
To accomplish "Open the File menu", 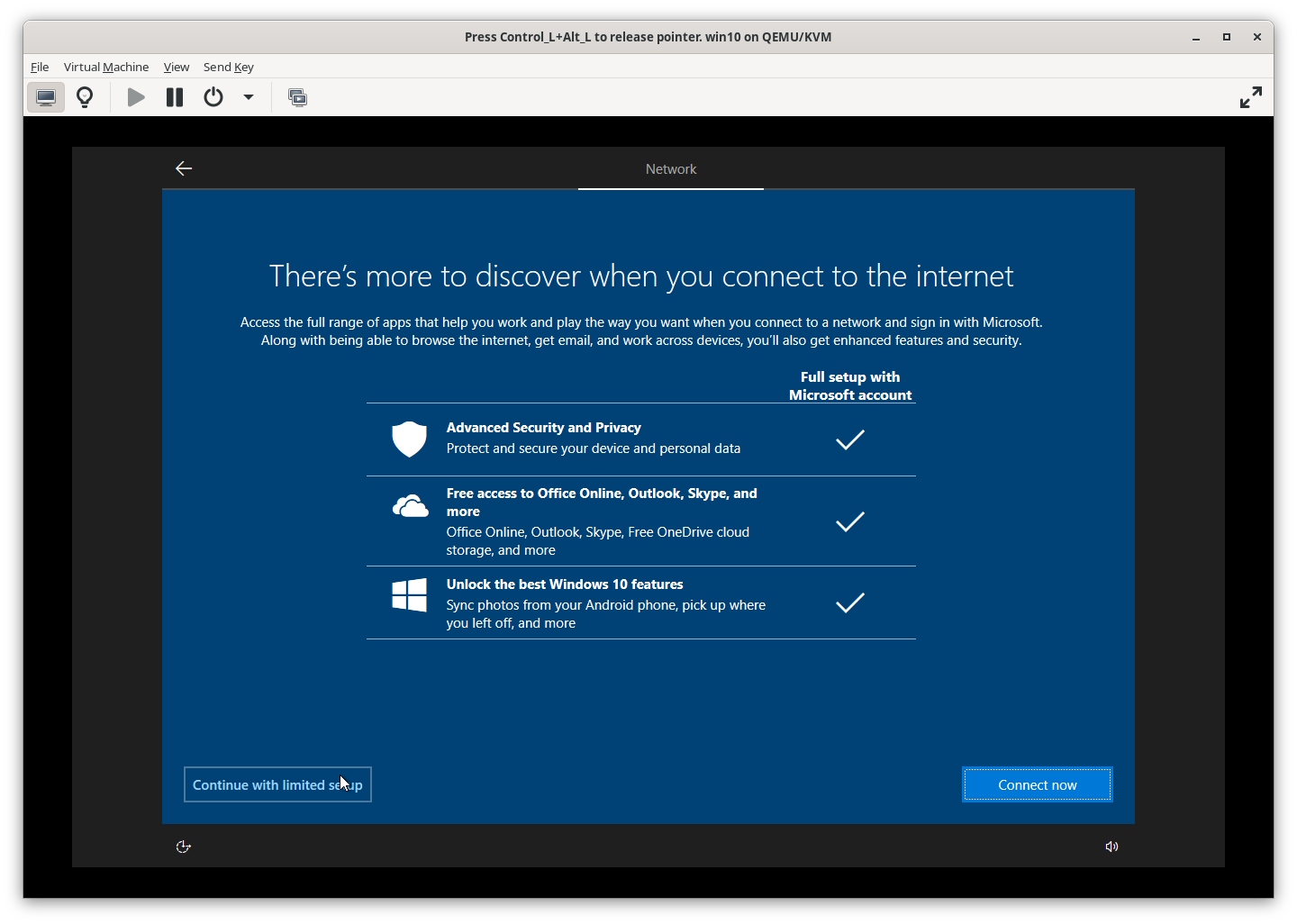I will pos(40,67).
